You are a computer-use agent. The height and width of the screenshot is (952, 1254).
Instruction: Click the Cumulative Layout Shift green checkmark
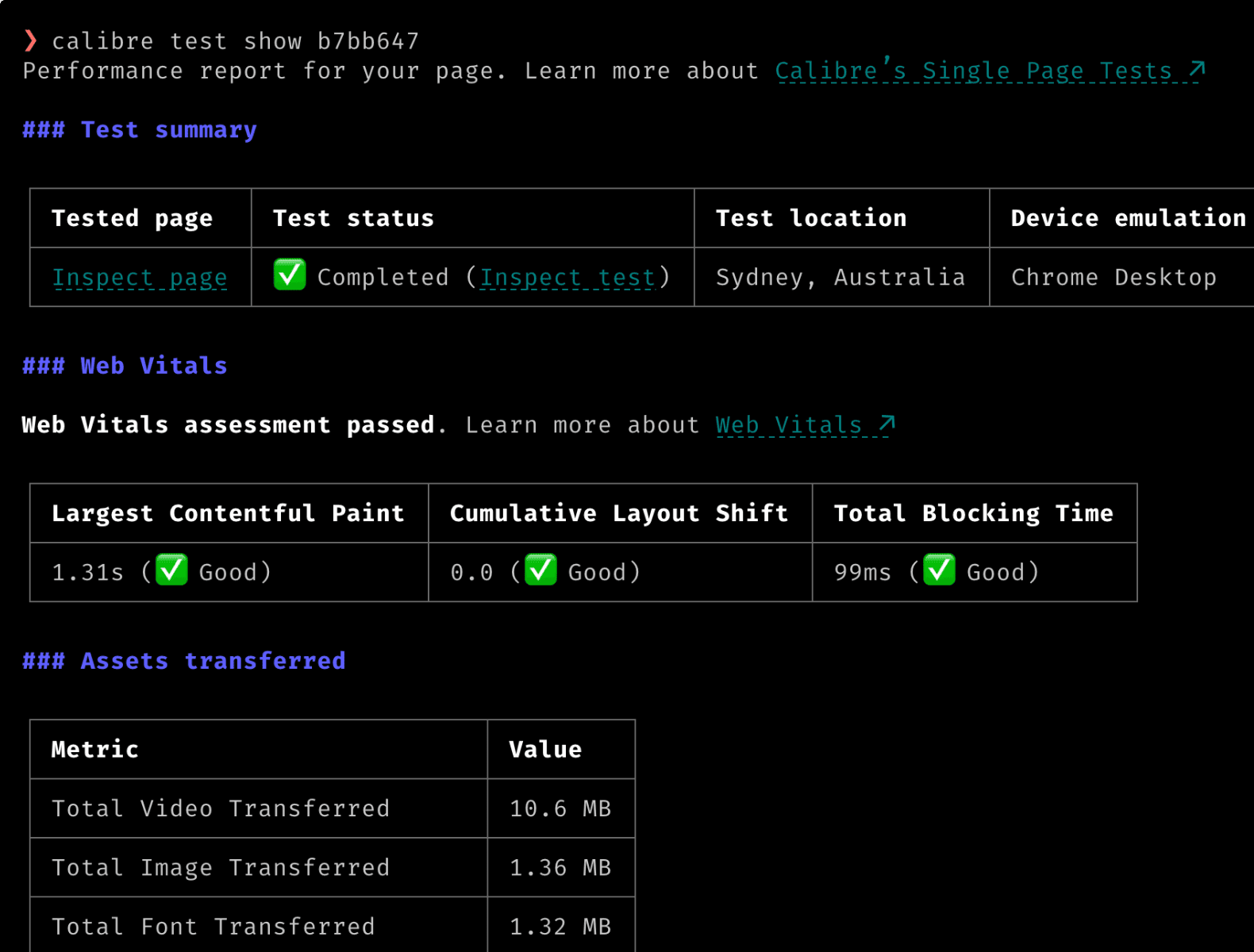[541, 570]
